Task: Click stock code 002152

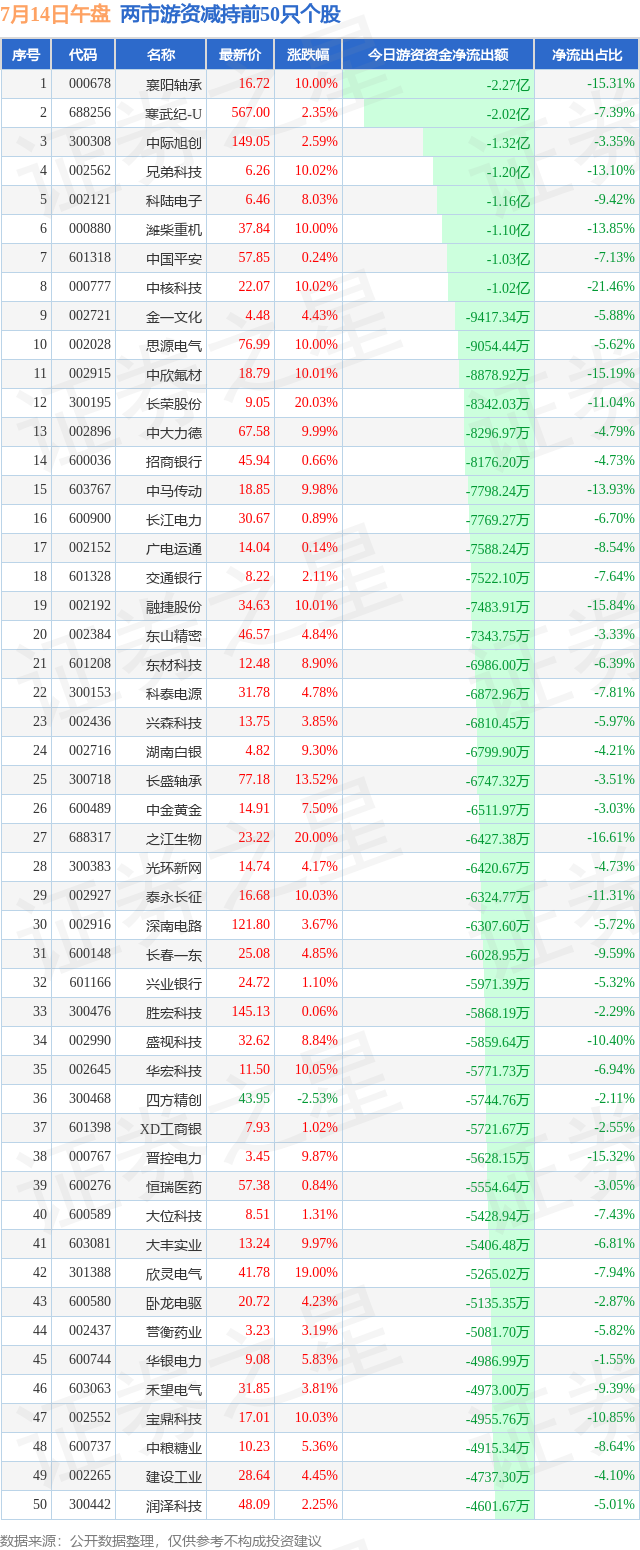Action: pyautogui.click(x=90, y=548)
